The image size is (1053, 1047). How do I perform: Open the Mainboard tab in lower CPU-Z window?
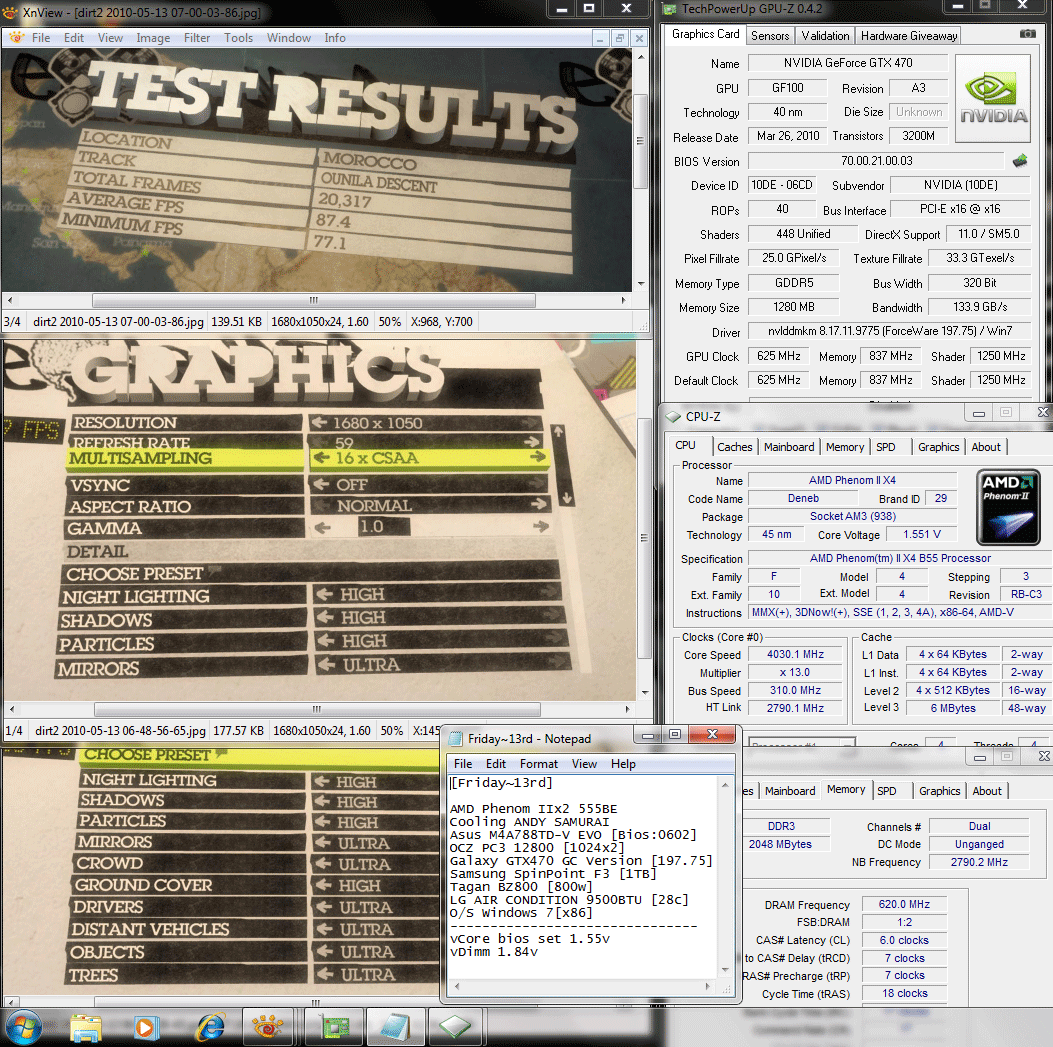(x=790, y=790)
